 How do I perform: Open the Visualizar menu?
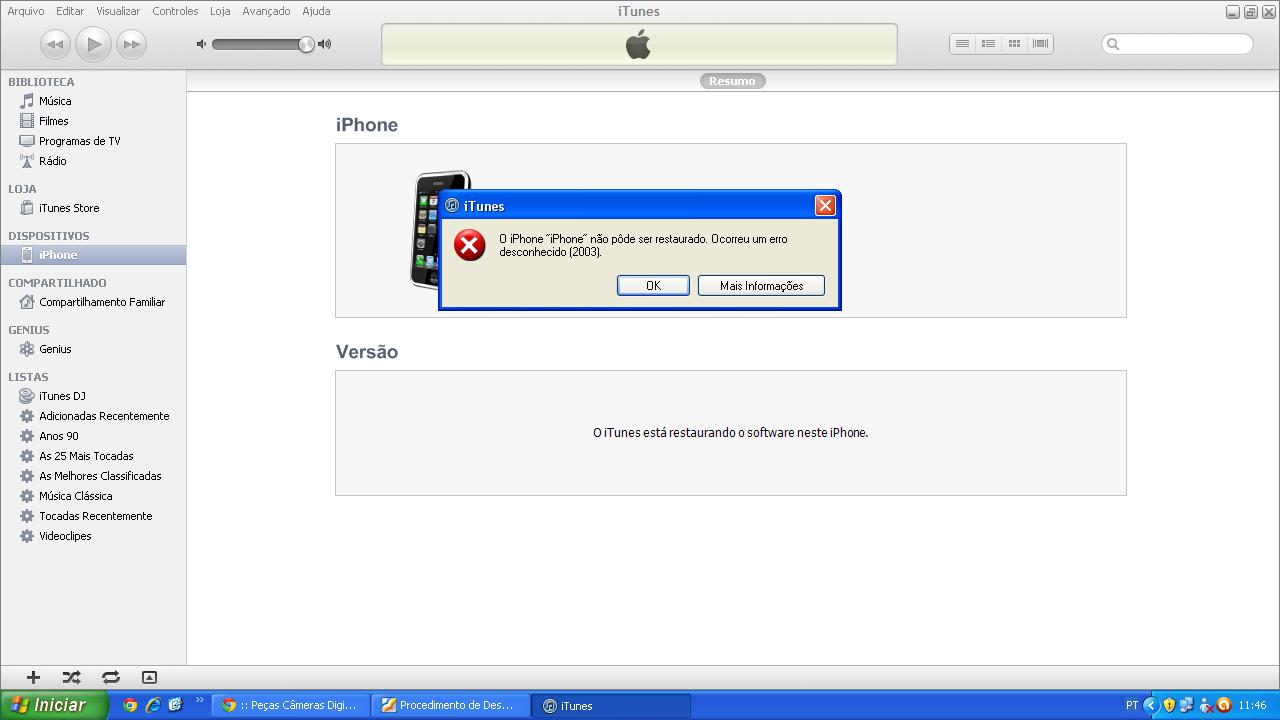(x=118, y=11)
